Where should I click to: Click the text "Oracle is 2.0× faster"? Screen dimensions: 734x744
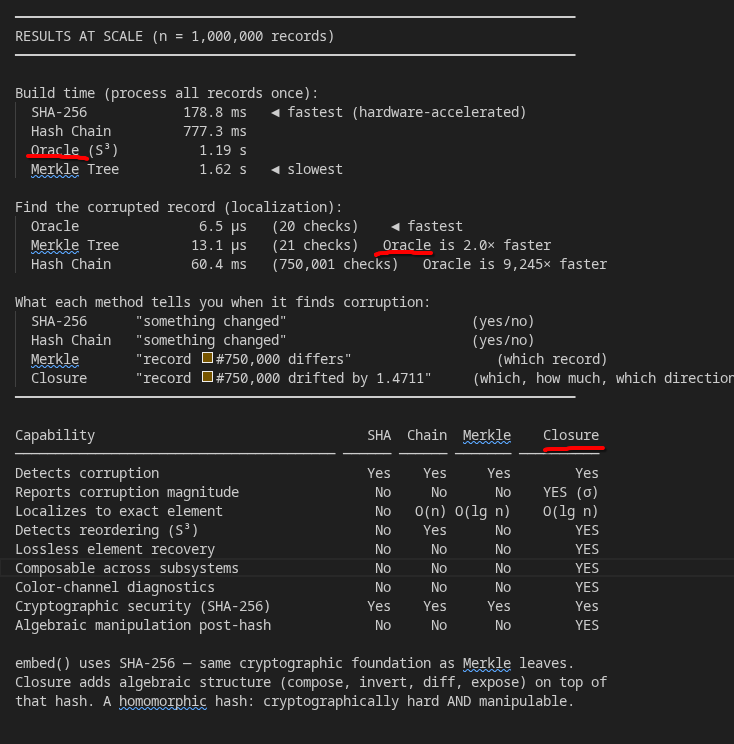(467, 245)
